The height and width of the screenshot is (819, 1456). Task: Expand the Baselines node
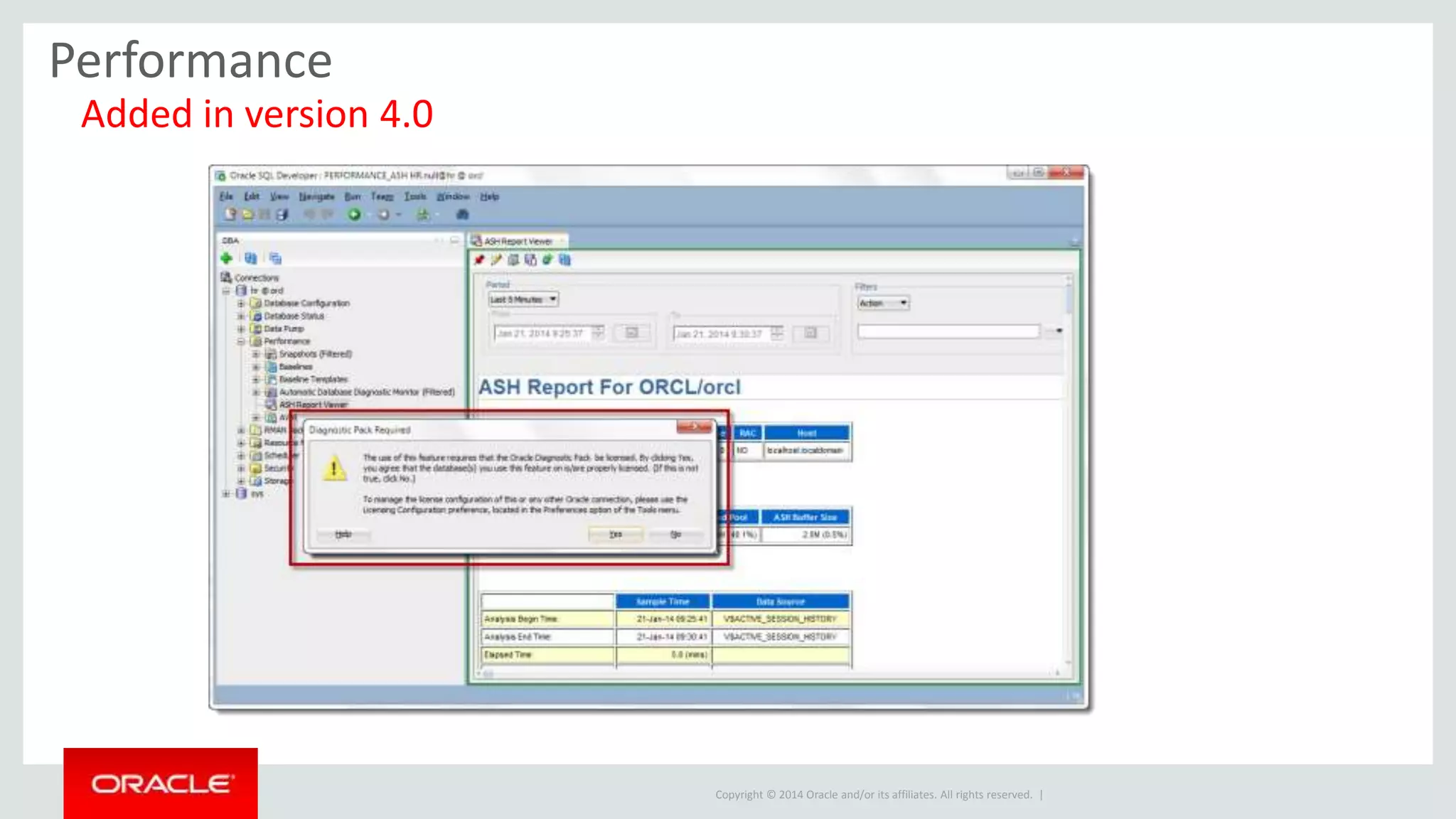pyautogui.click(x=256, y=367)
